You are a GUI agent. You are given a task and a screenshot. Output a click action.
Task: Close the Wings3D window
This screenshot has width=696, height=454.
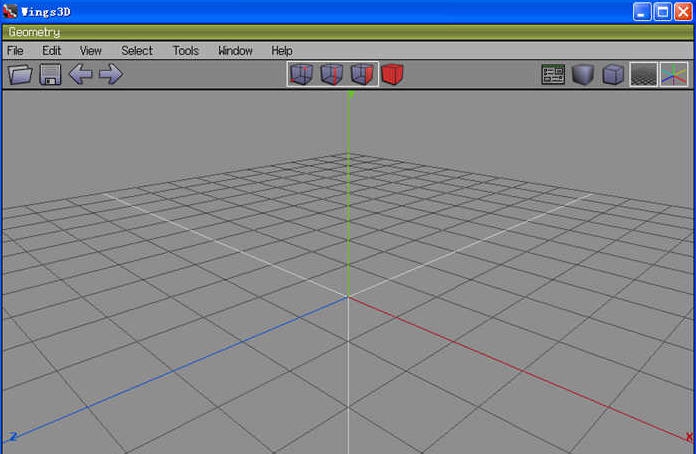(x=684, y=12)
